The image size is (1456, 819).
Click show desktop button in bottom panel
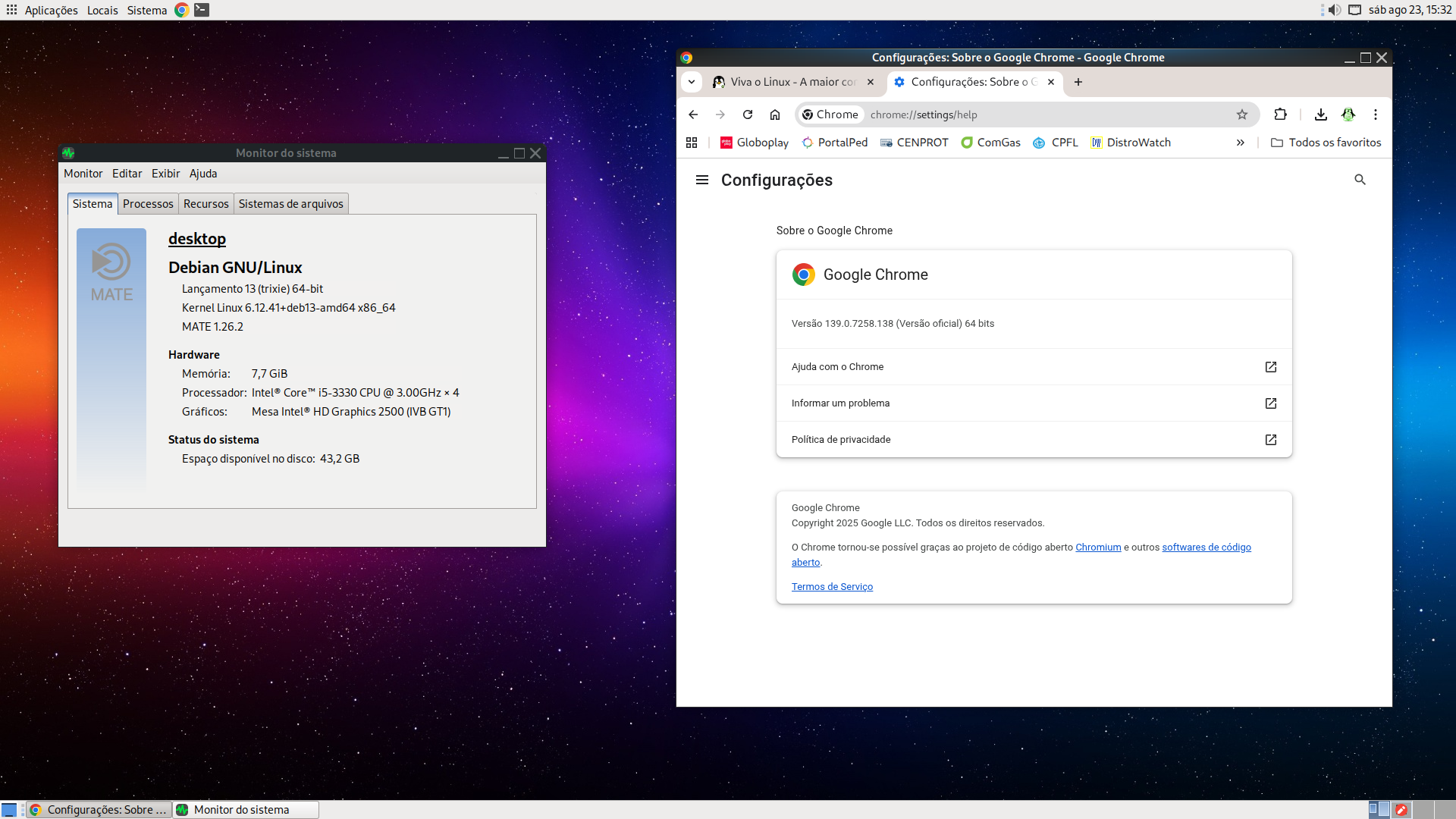coord(9,810)
